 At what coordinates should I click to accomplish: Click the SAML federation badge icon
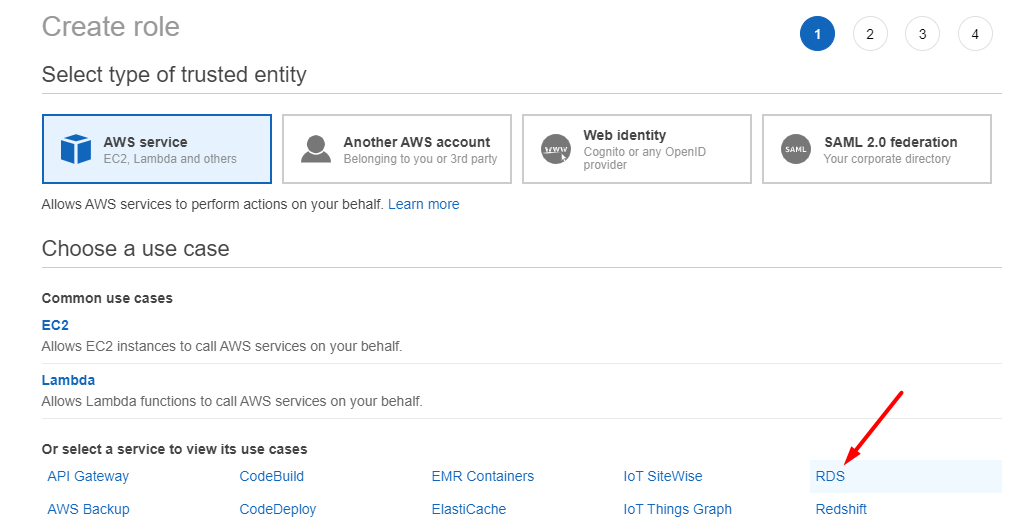[796, 149]
